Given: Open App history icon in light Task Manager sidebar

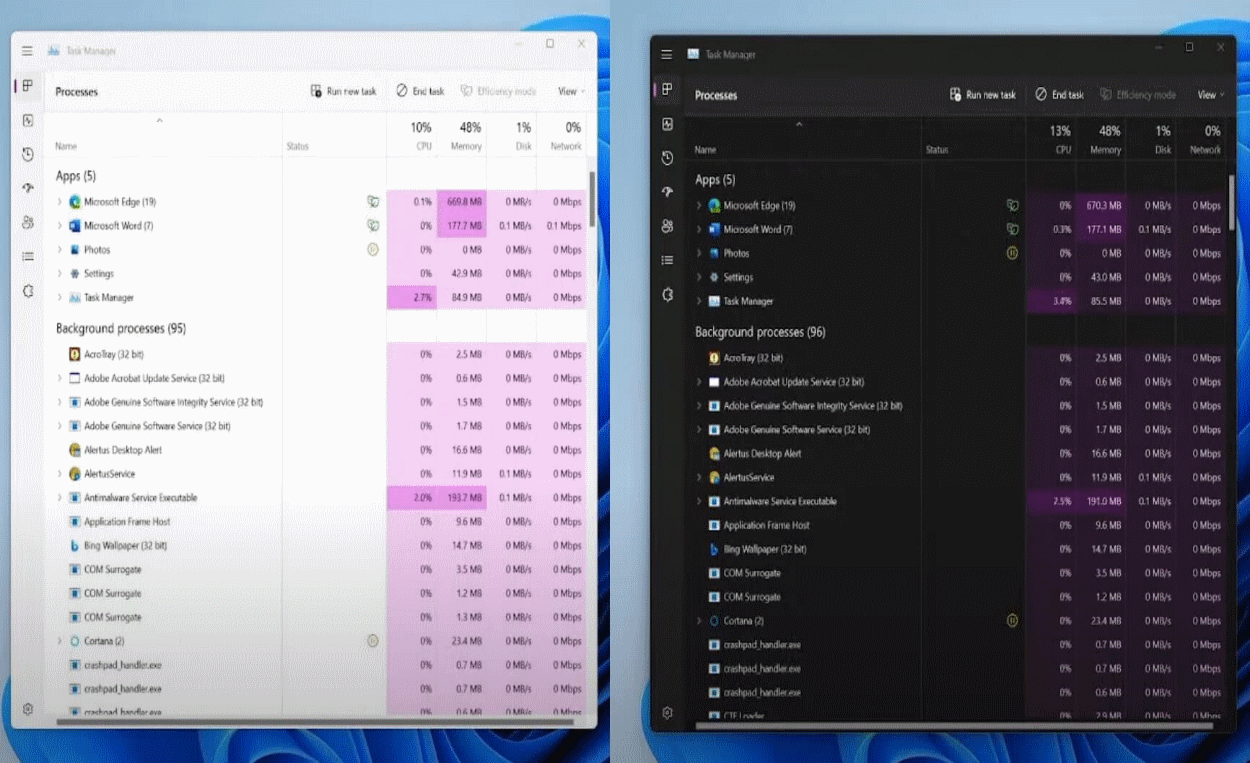Looking at the screenshot, I should (x=28, y=154).
